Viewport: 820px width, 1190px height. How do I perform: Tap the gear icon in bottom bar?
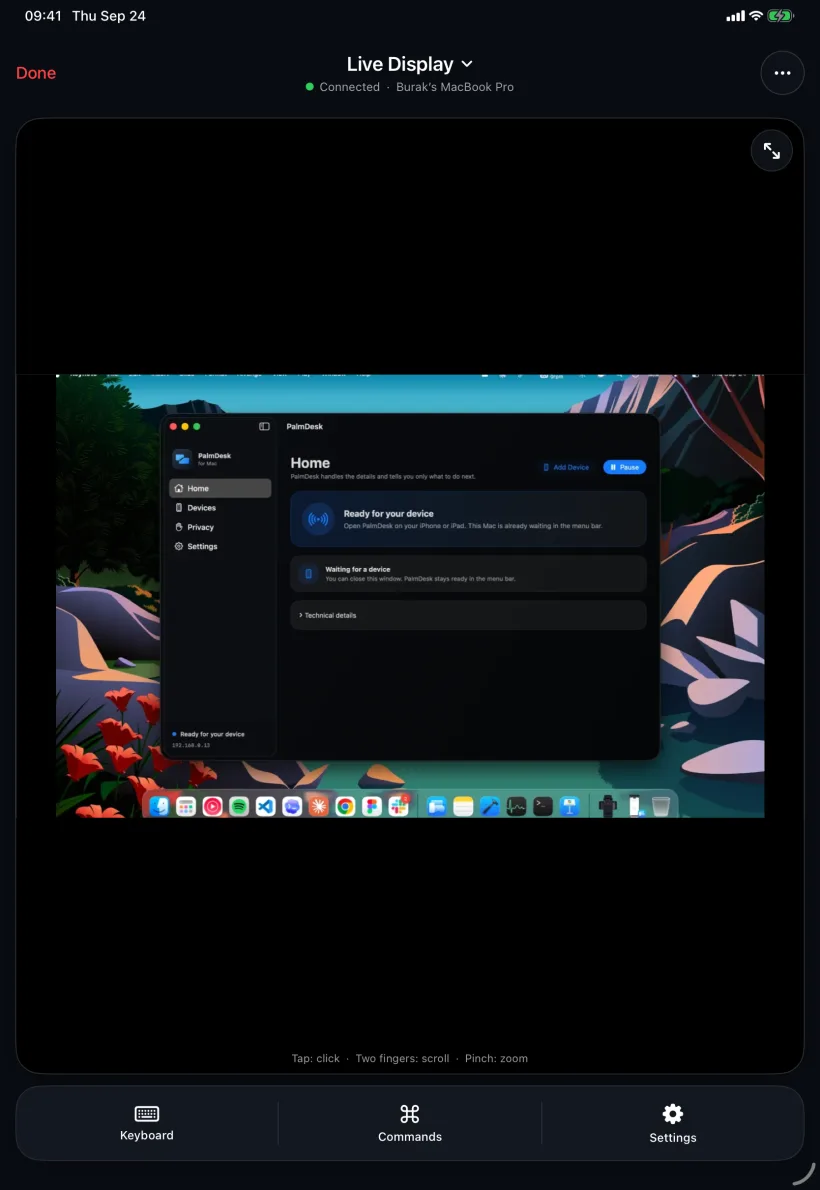click(x=673, y=1113)
